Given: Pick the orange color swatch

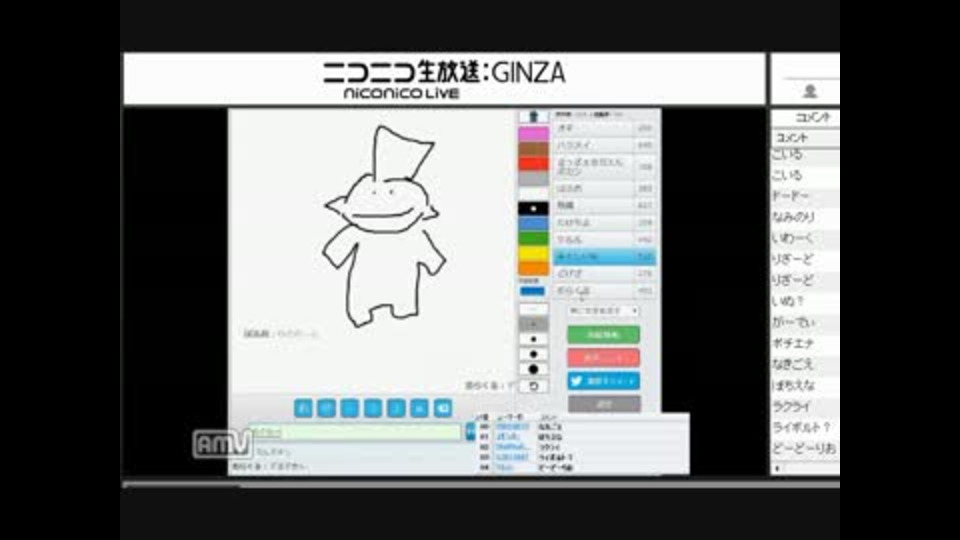Looking at the screenshot, I should [533, 268].
